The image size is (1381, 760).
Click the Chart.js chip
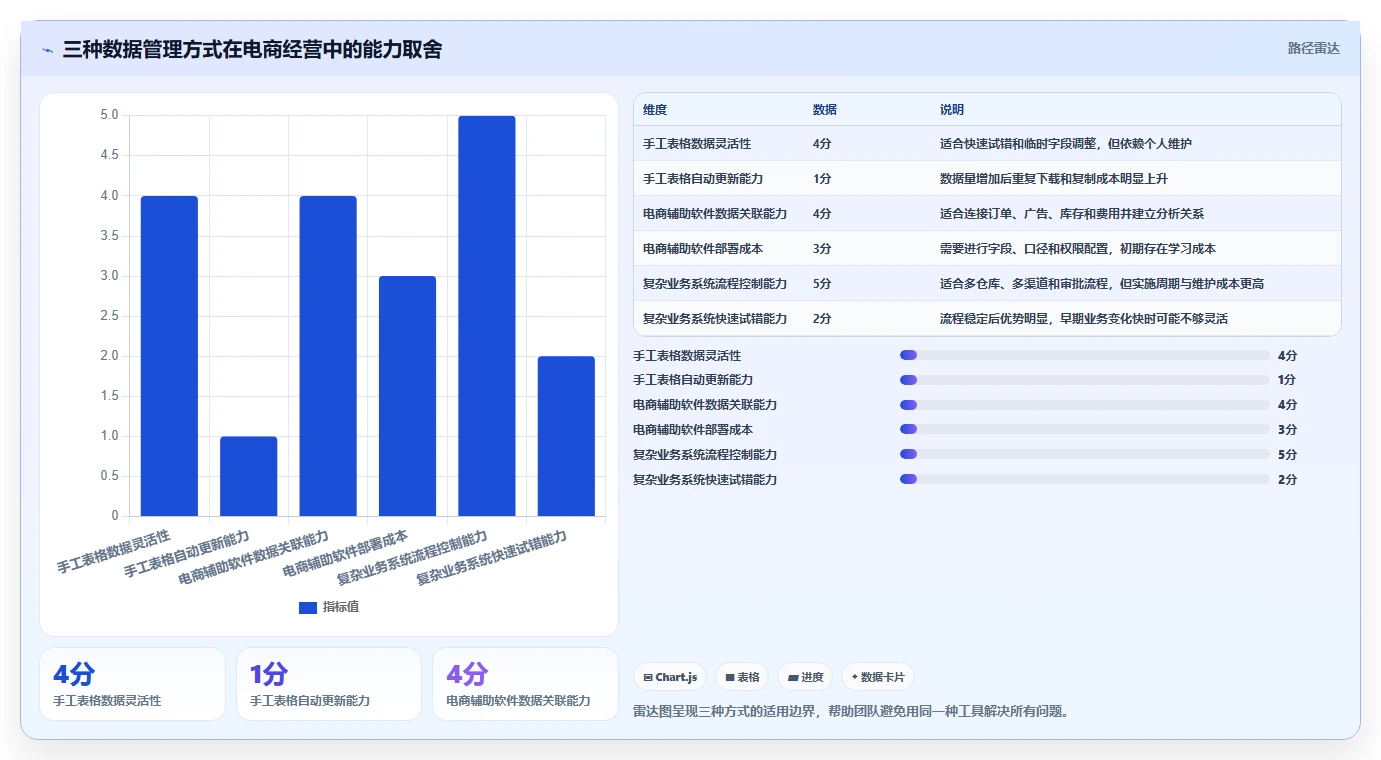tap(670, 677)
